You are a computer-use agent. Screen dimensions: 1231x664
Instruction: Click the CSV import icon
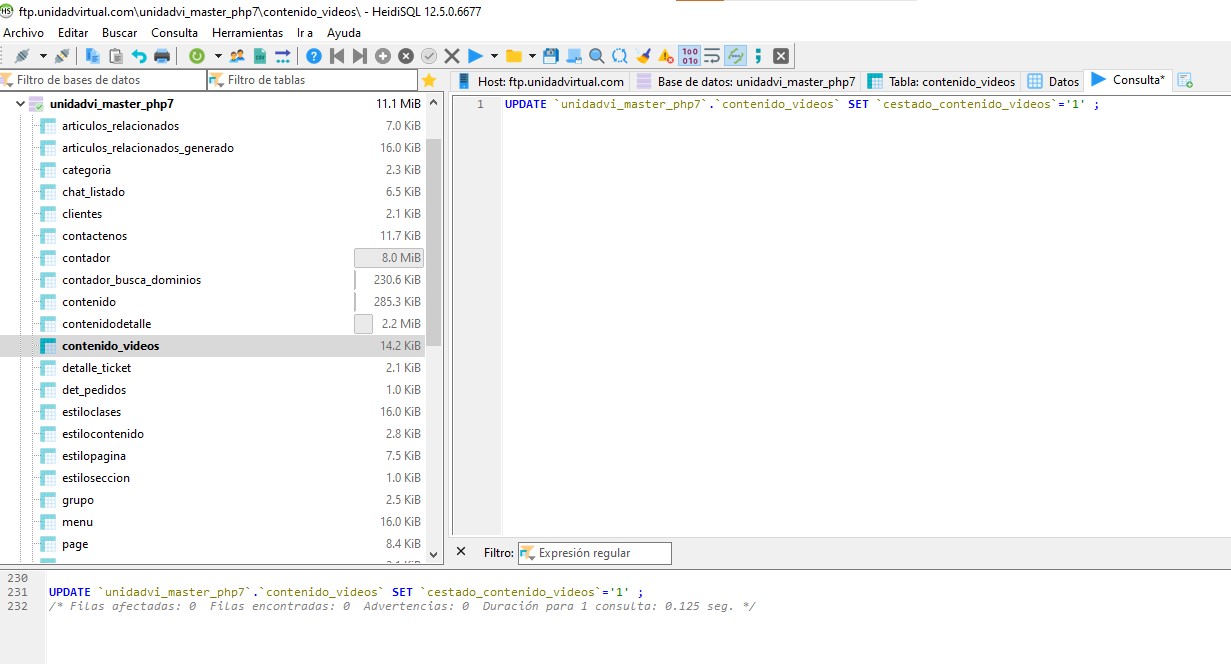260,56
